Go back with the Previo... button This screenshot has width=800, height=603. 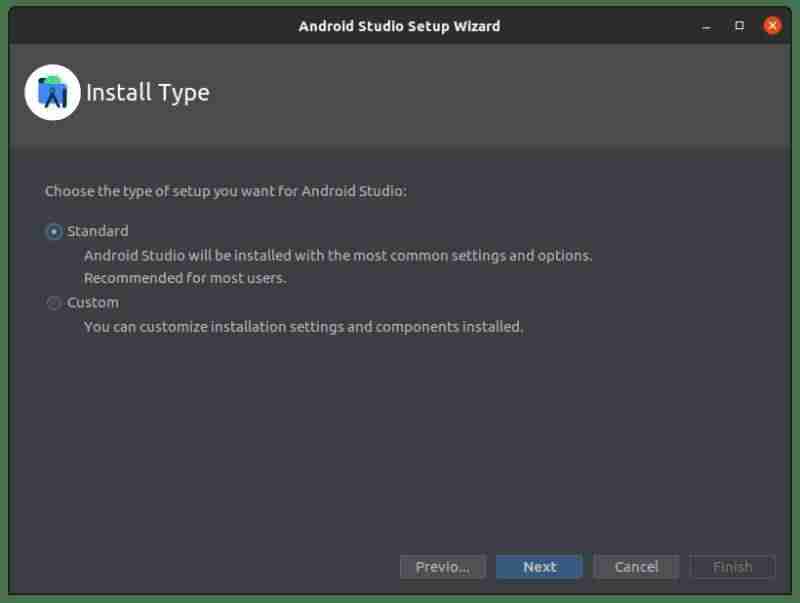pyautogui.click(x=443, y=567)
